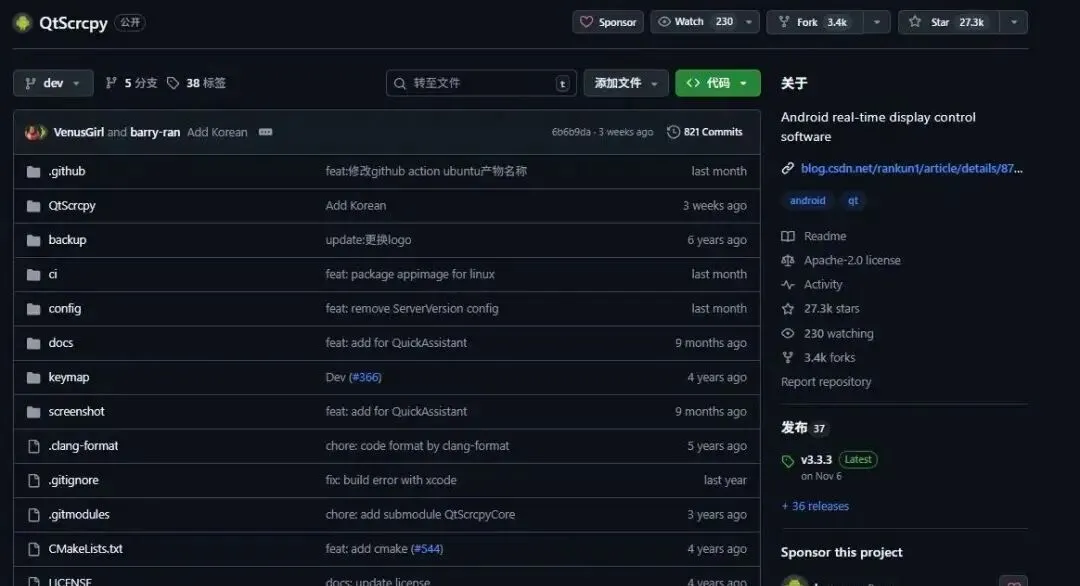This screenshot has height=586, width=1080.
Task: Focus the 转至文件 search field
Action: pyautogui.click(x=481, y=83)
